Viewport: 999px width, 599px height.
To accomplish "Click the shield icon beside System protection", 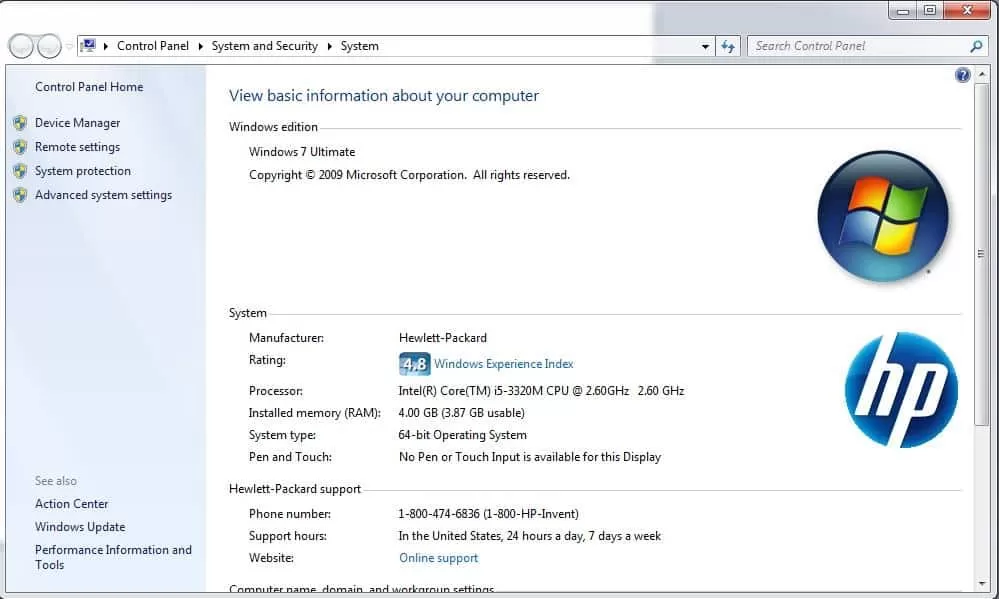I will (x=20, y=171).
